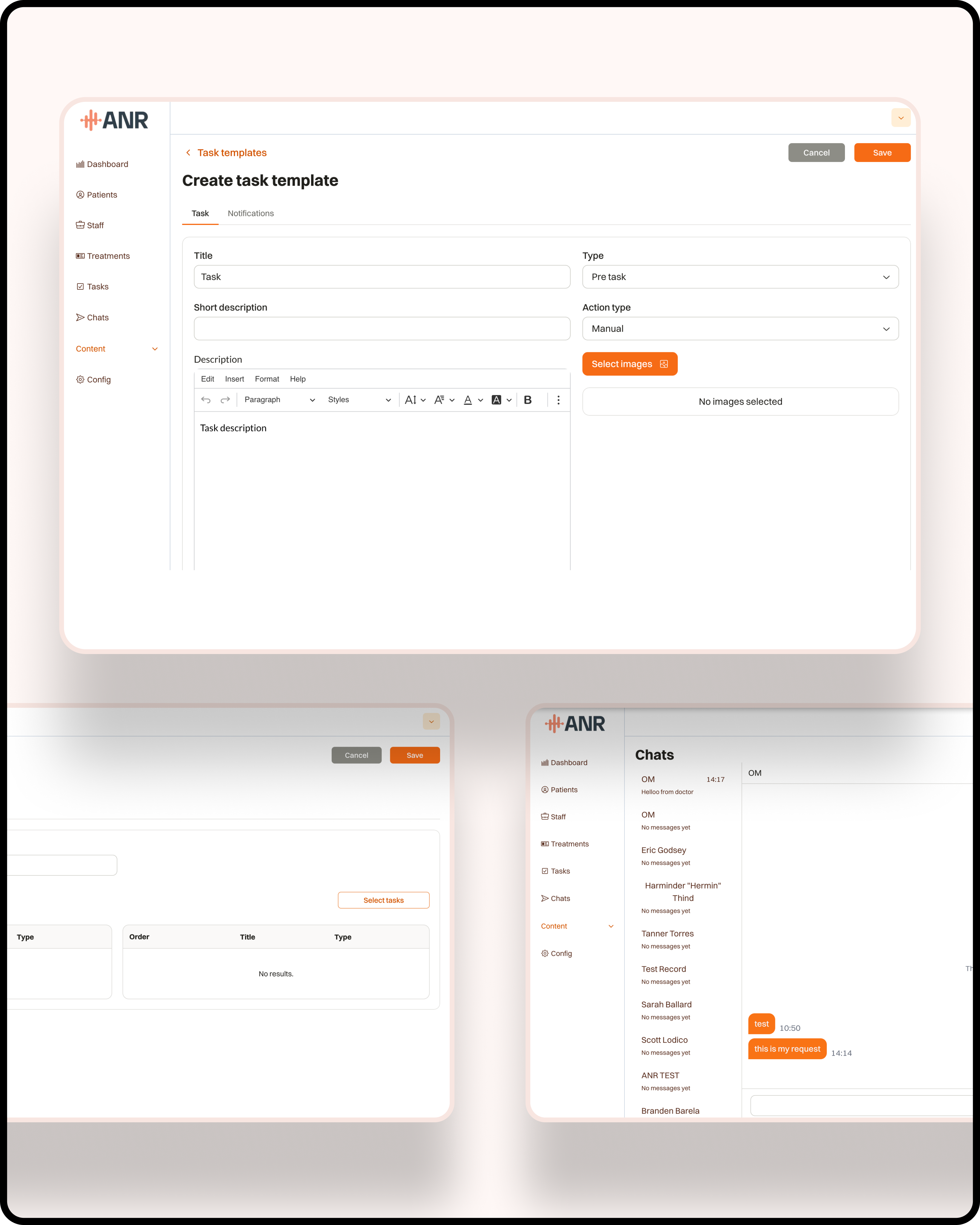Expand the Paragraph format dropdown
The image size is (980, 1225).
tap(279, 400)
